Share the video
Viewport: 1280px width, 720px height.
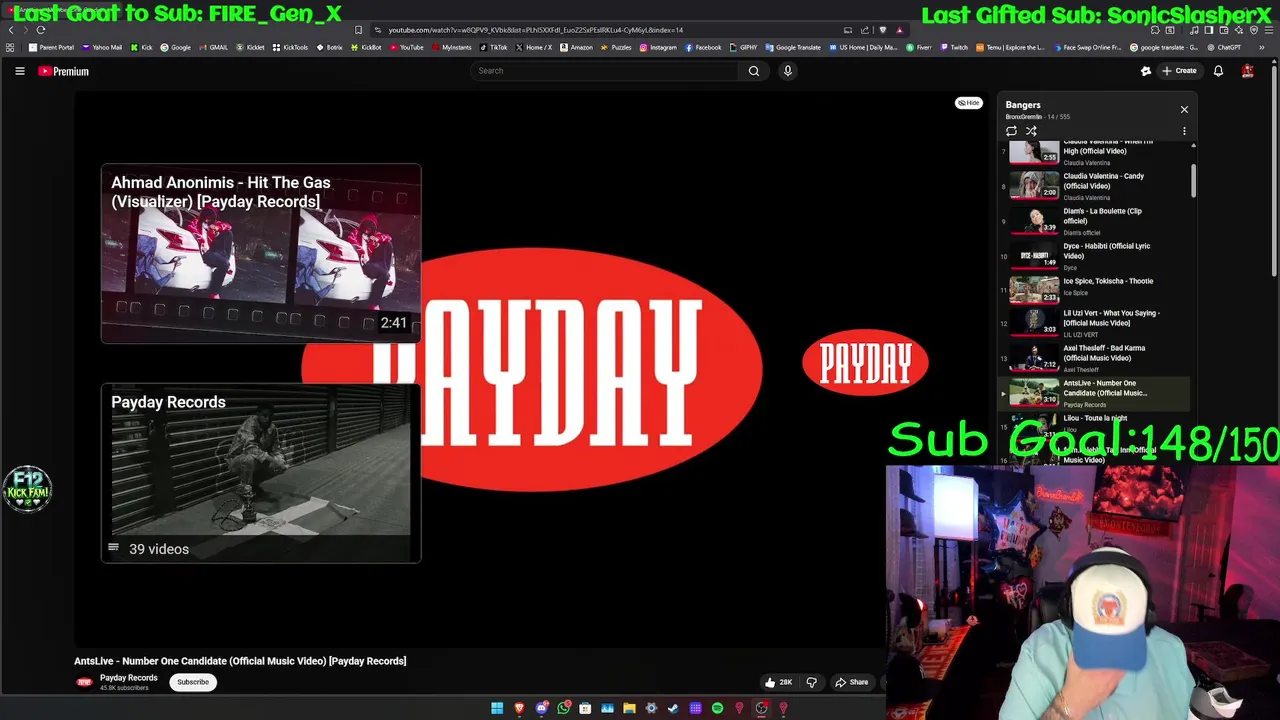pos(852,682)
